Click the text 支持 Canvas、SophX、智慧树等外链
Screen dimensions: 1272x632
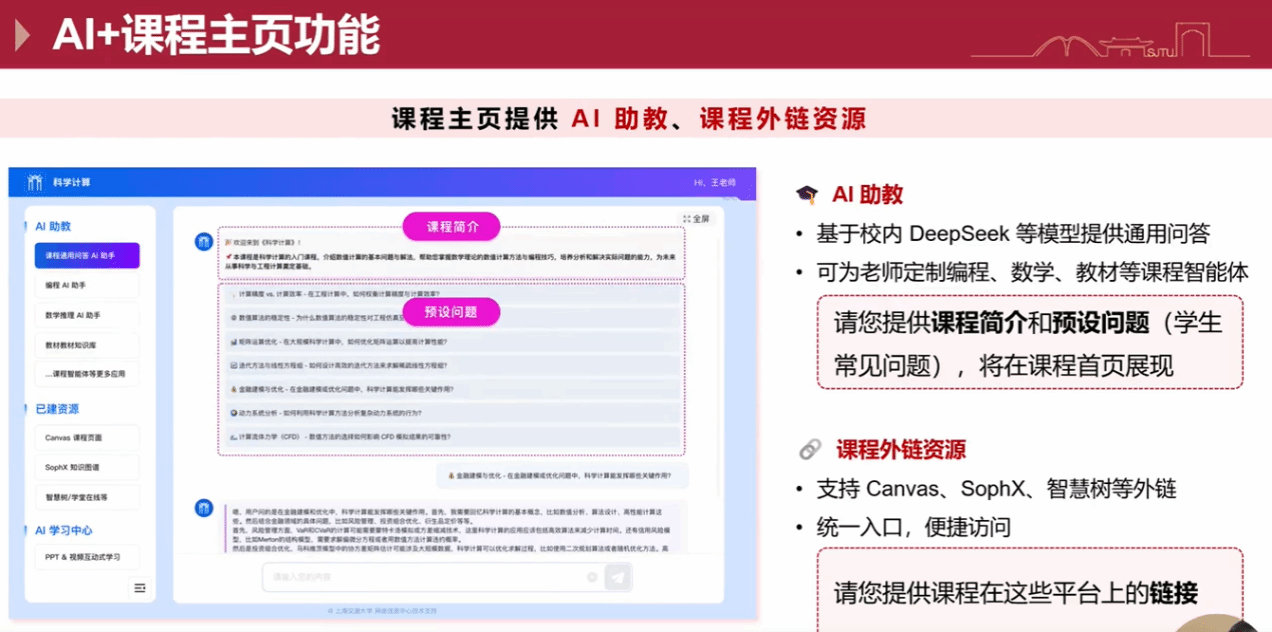click(x=996, y=489)
